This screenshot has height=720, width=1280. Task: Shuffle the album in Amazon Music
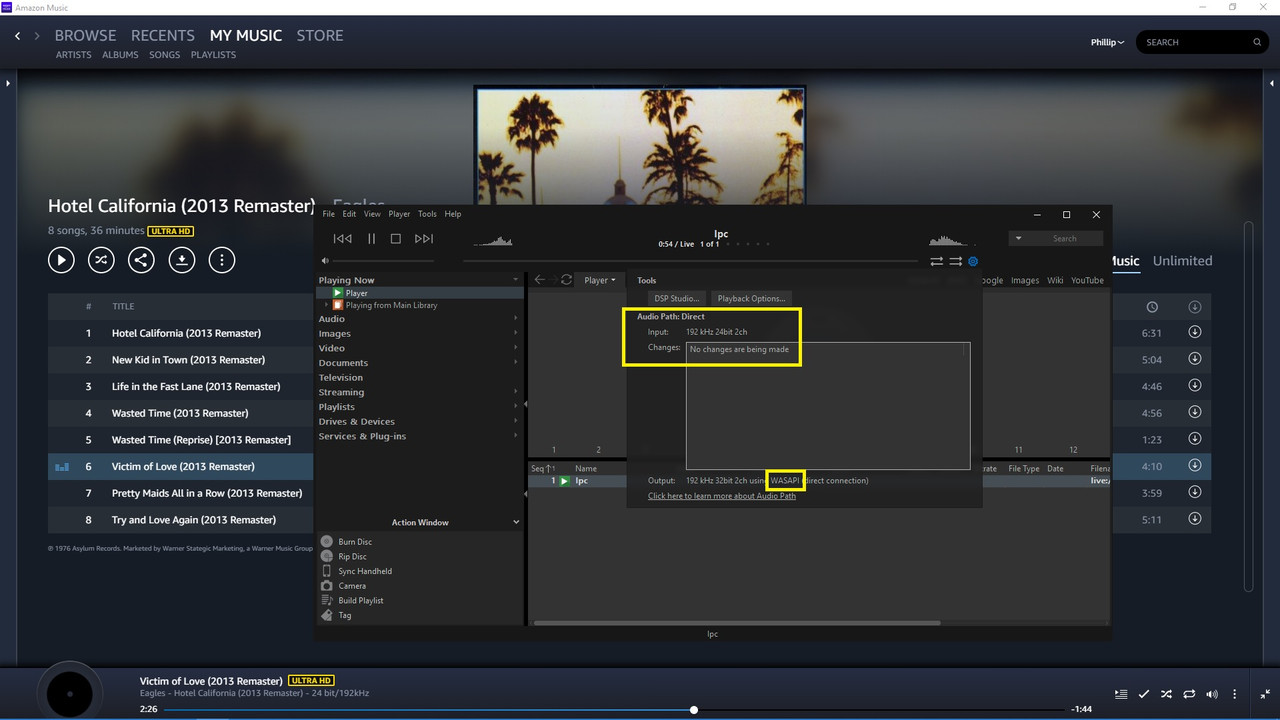pos(101,261)
